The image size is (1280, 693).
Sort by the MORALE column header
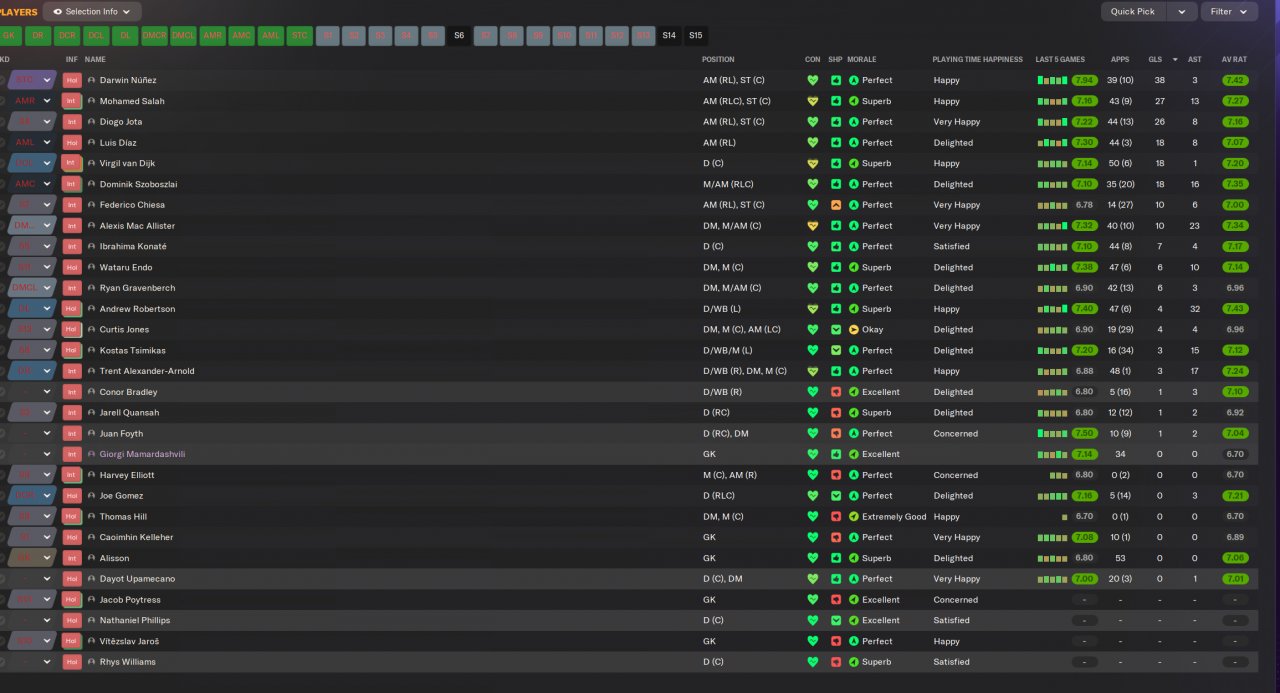(861, 60)
